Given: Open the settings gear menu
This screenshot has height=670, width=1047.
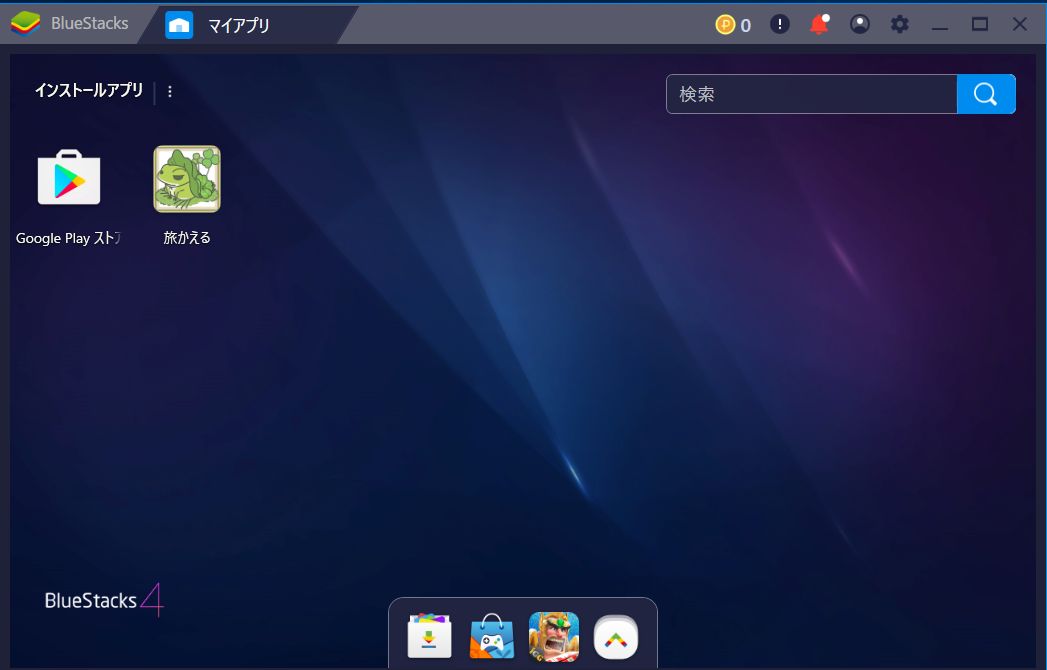Looking at the screenshot, I should pyautogui.click(x=899, y=24).
